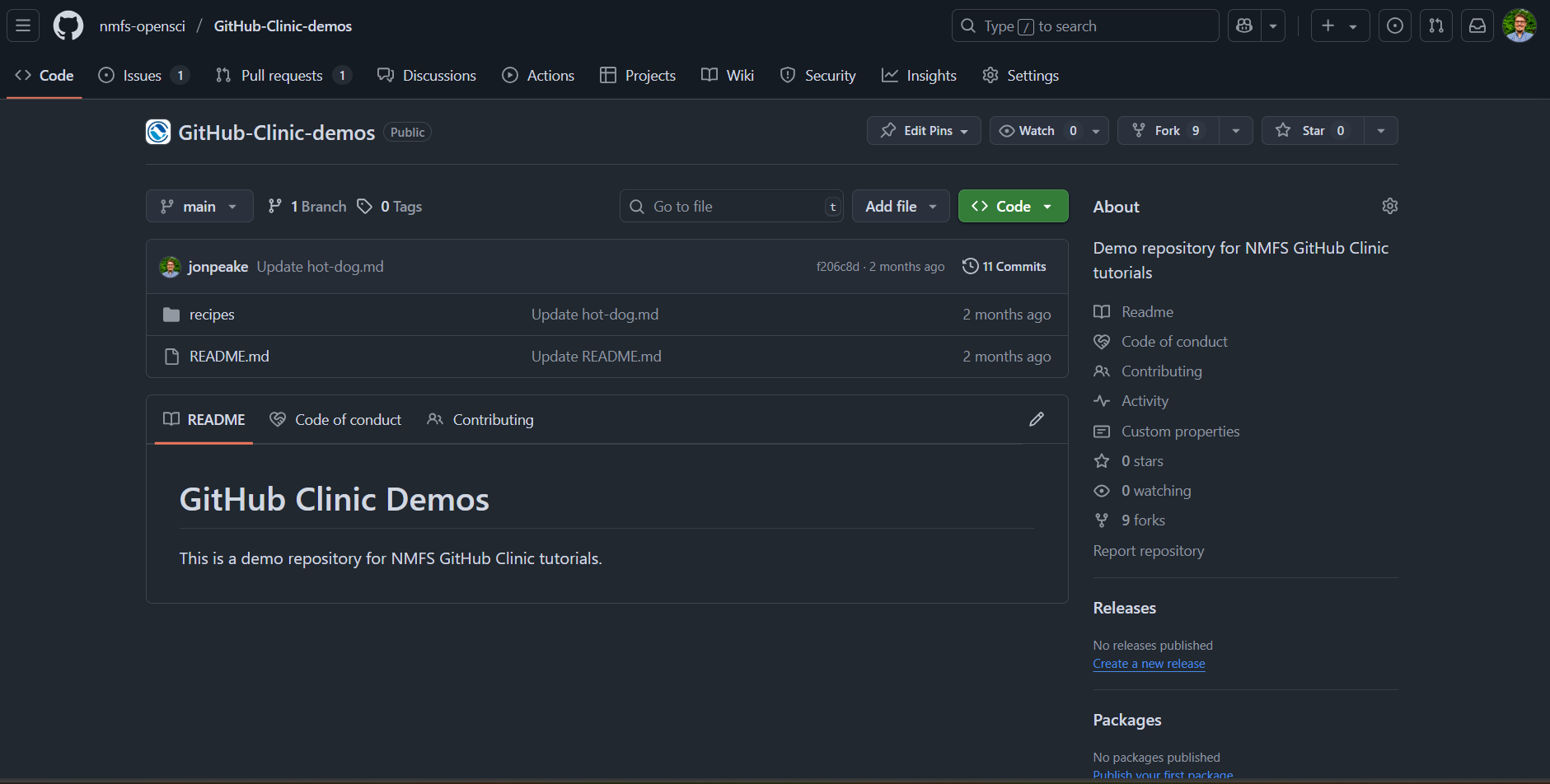Open the Projects tab

click(x=638, y=75)
